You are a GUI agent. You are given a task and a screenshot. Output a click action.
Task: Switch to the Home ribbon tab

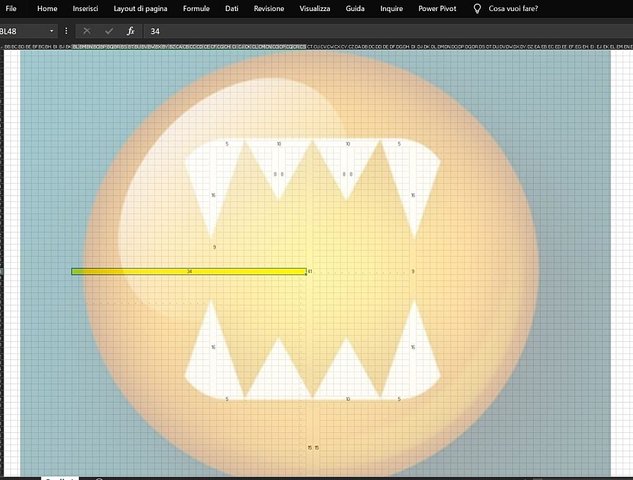(x=47, y=8)
